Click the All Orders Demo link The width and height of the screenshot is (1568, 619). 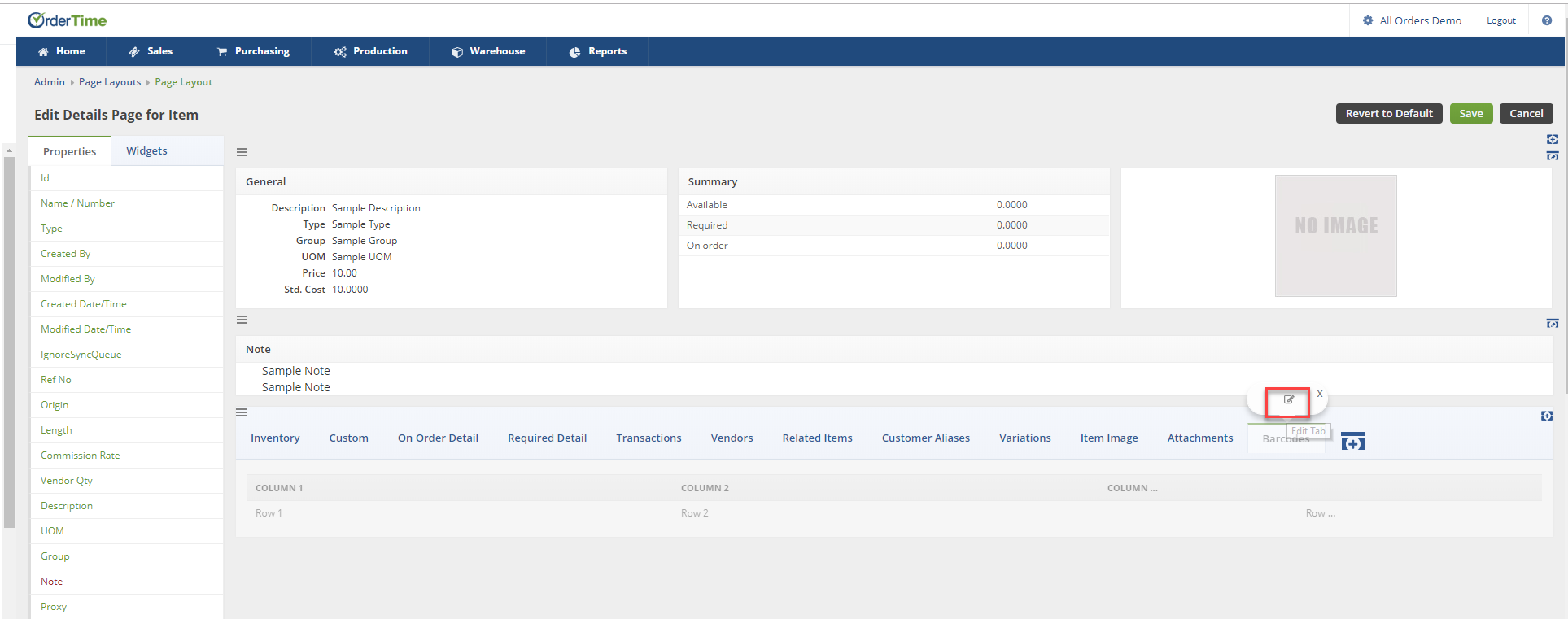tap(1421, 20)
